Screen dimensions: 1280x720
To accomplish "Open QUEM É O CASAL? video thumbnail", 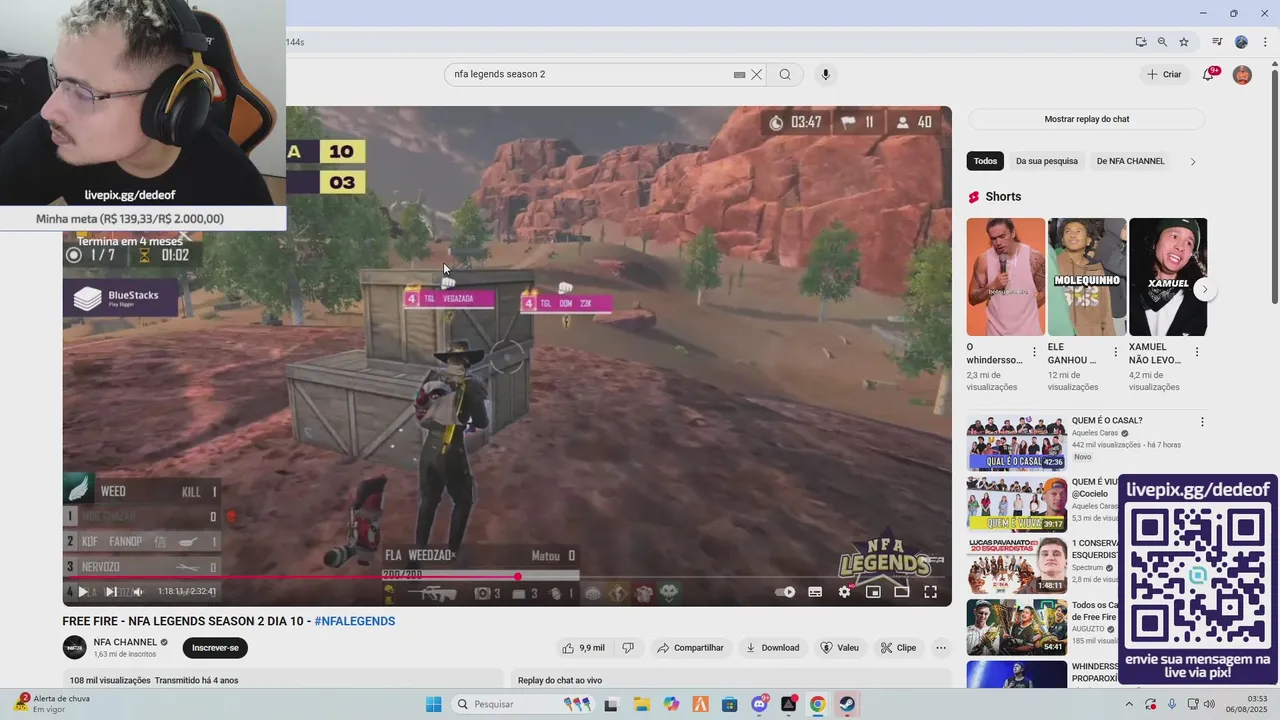I will click(x=1016, y=442).
